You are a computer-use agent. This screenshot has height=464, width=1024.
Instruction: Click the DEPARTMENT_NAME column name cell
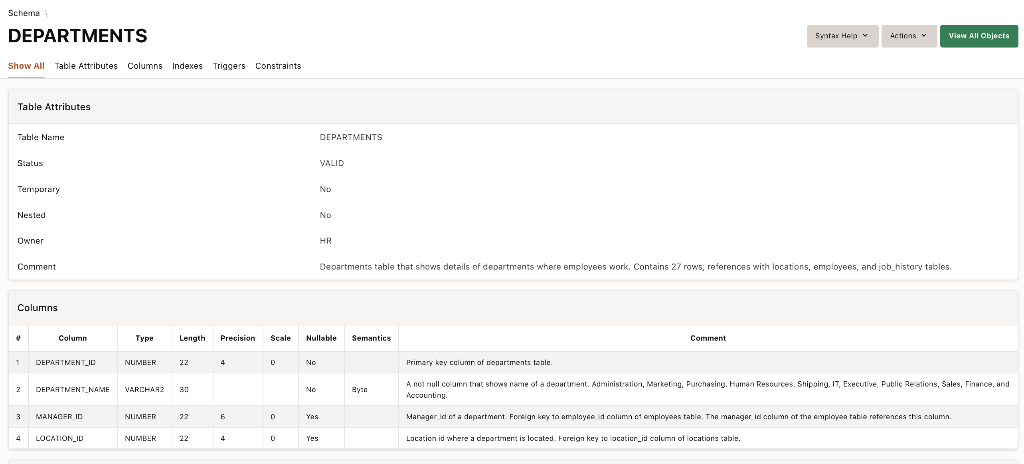[72, 389]
